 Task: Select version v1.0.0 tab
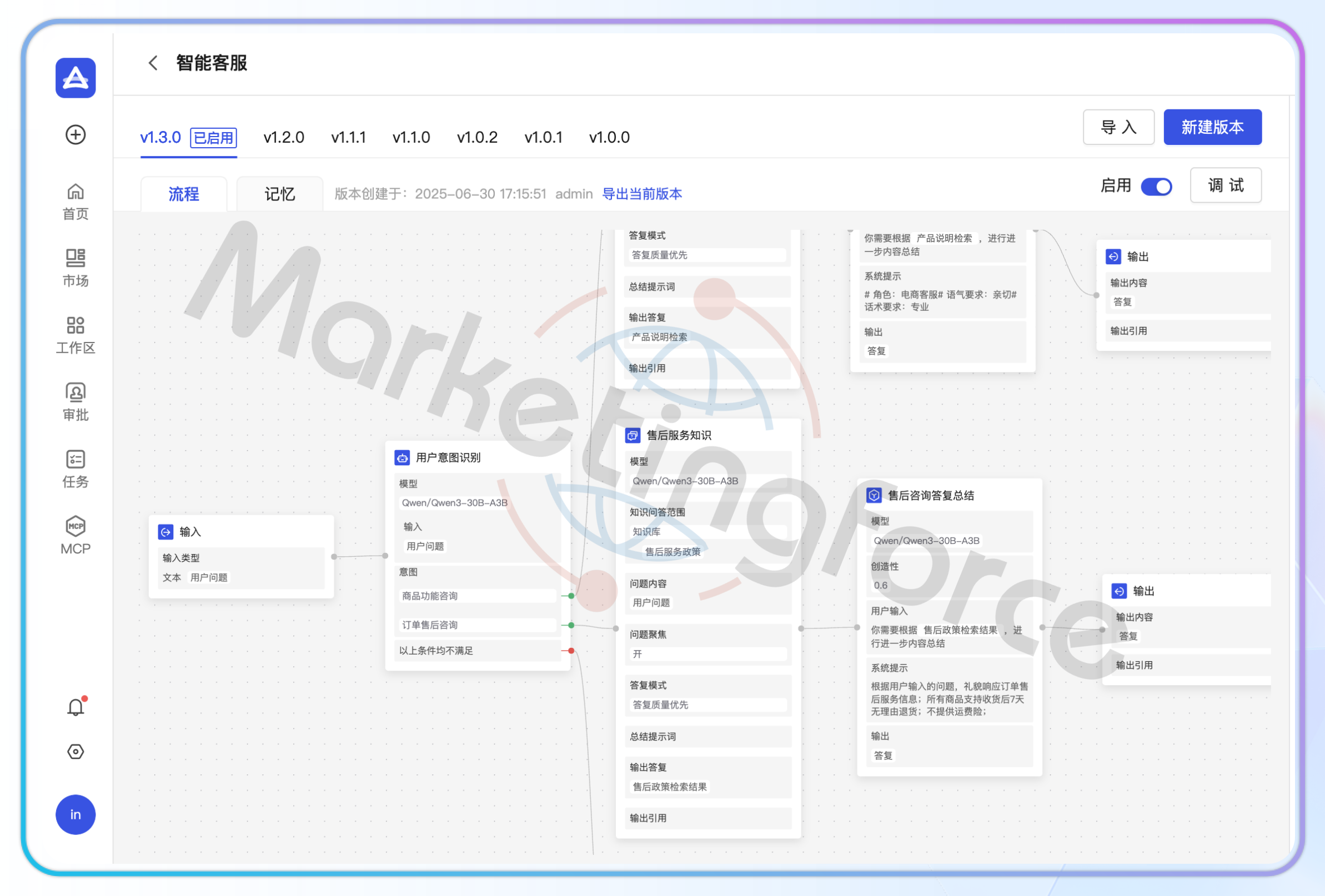click(x=609, y=137)
